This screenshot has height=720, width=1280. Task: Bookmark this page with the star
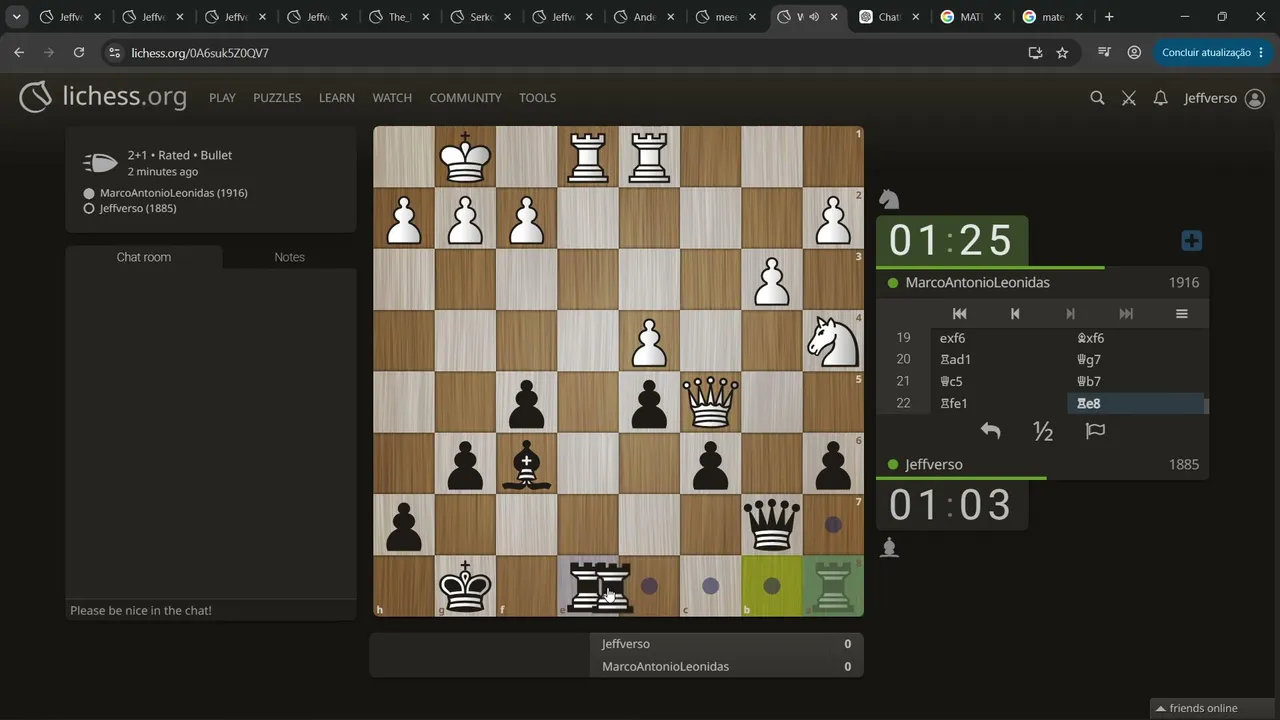[x=1062, y=52]
